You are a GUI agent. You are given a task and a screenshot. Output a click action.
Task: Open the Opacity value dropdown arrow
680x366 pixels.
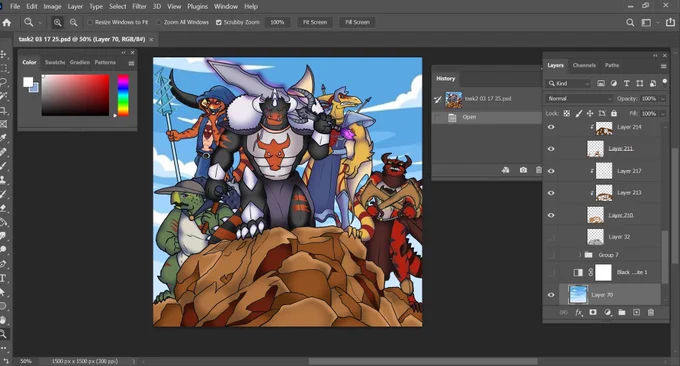(663, 99)
